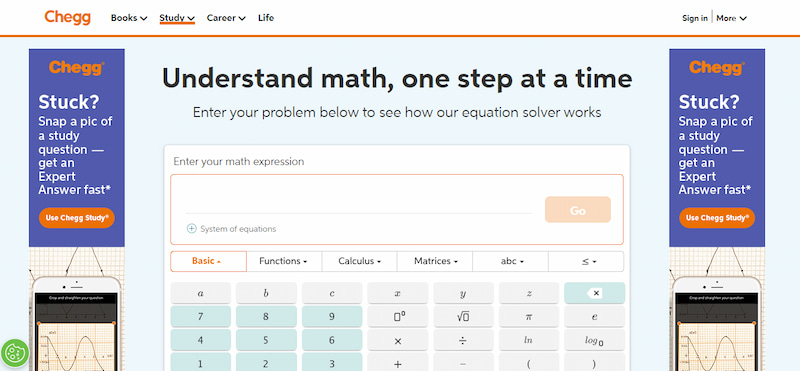Insert the exponent power template key
800x371 pixels.
pyautogui.click(x=398, y=316)
